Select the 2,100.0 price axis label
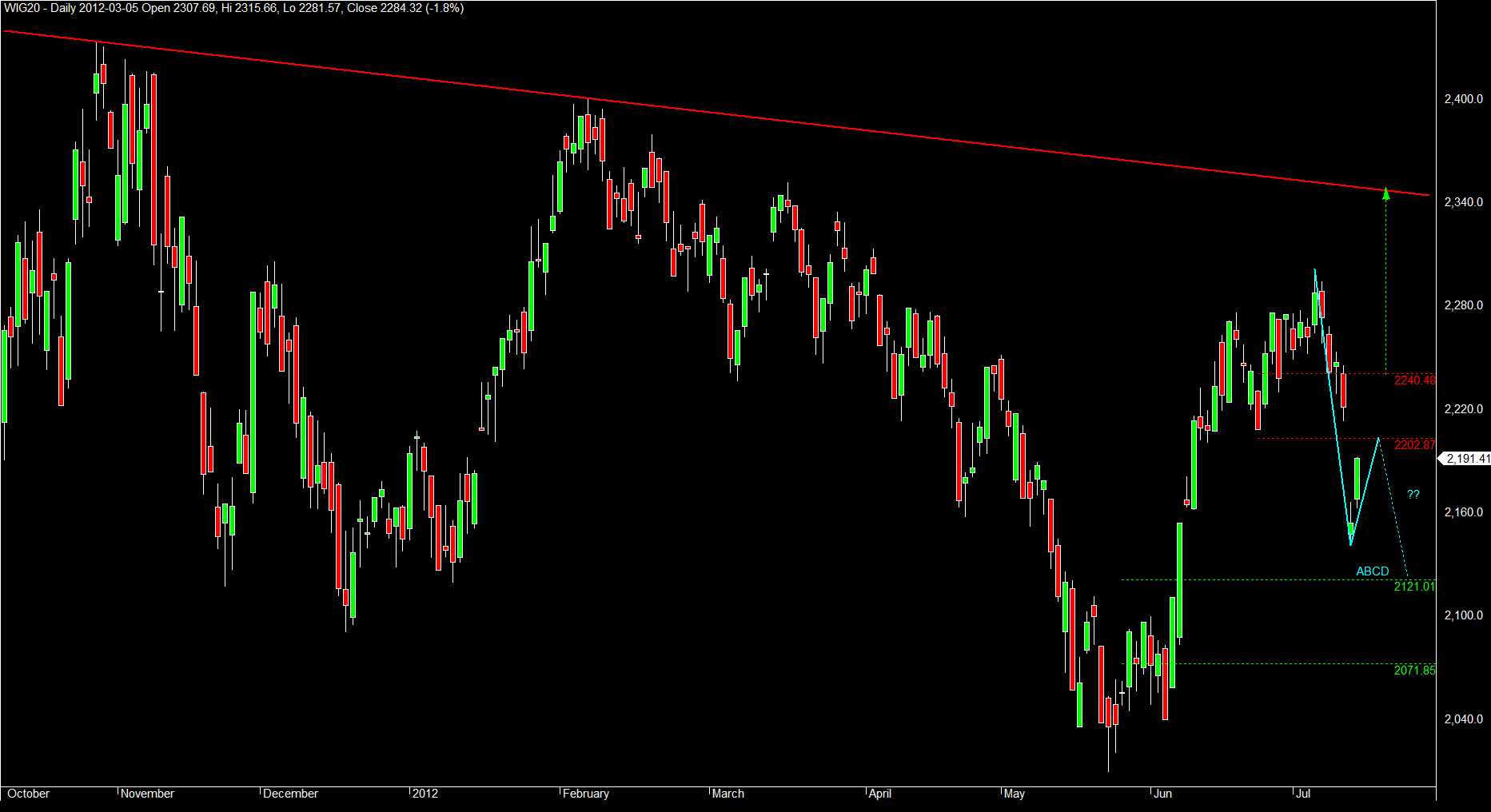This screenshot has height=812, width=1491. pyautogui.click(x=1464, y=615)
